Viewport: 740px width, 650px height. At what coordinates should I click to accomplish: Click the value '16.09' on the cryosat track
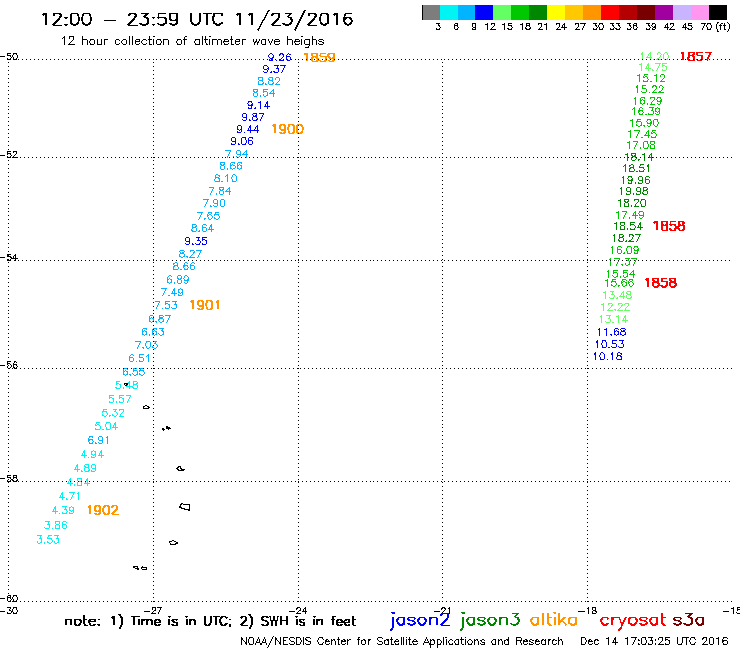coord(624,250)
